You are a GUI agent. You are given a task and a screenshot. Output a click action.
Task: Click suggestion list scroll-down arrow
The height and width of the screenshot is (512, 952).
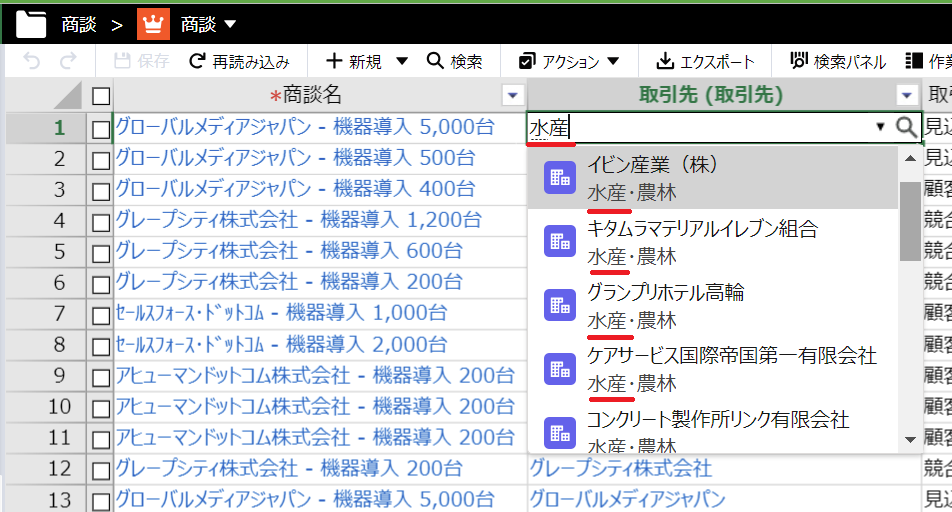pos(910,440)
